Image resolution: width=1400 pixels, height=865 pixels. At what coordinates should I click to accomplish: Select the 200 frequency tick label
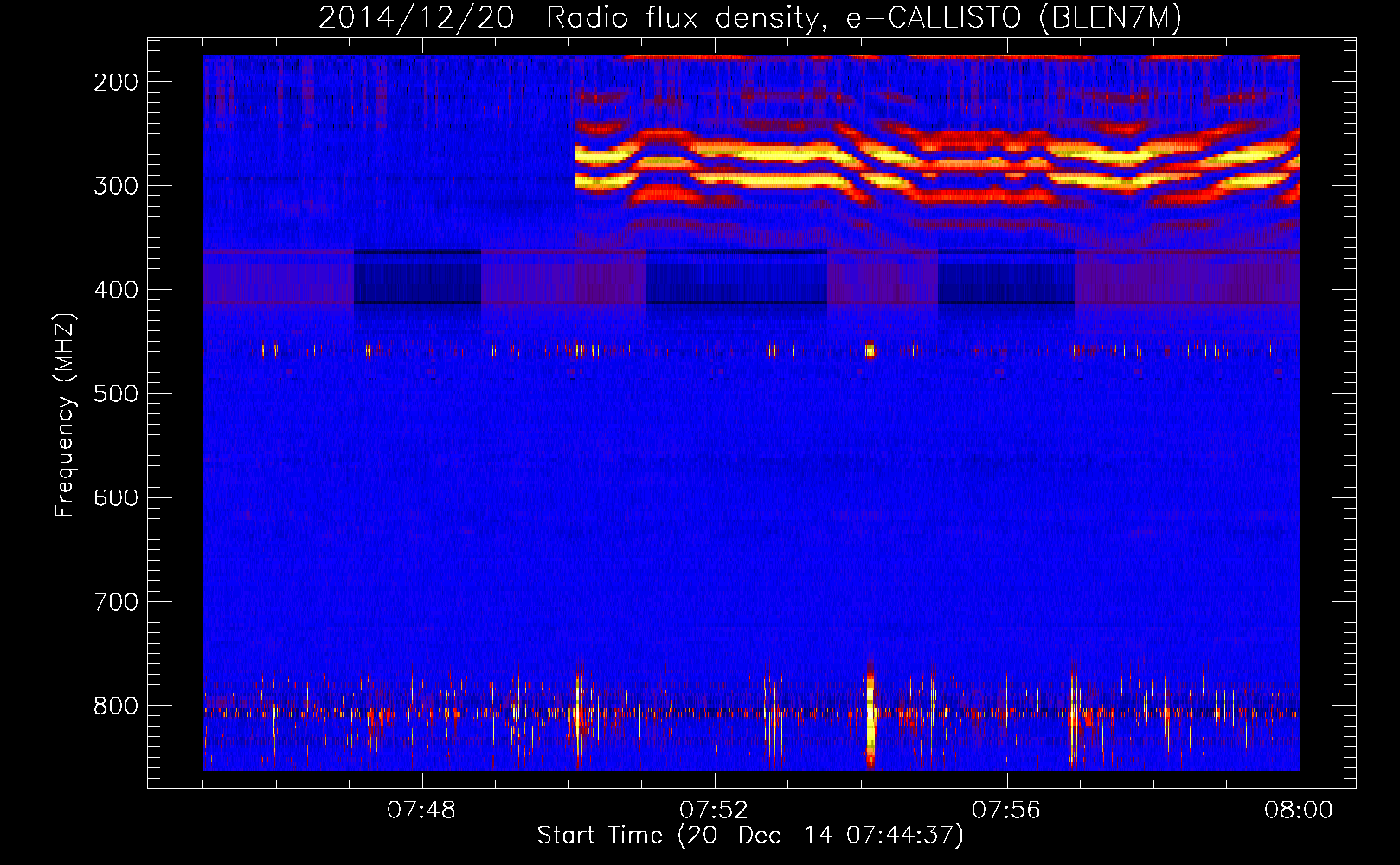[x=116, y=82]
